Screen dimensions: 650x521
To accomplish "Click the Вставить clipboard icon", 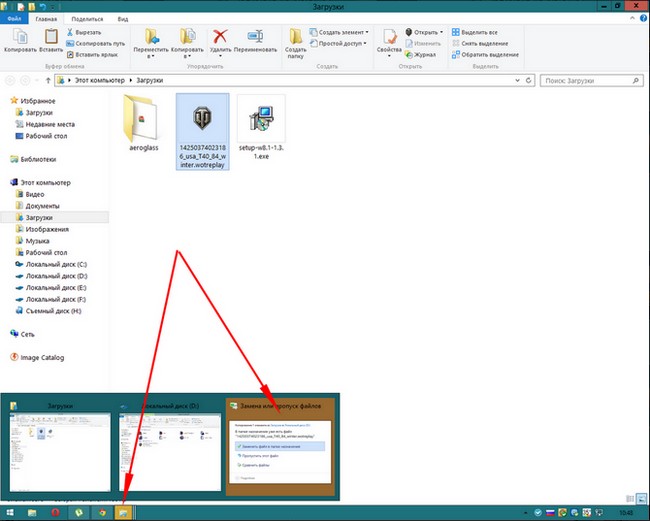I will click(52, 39).
